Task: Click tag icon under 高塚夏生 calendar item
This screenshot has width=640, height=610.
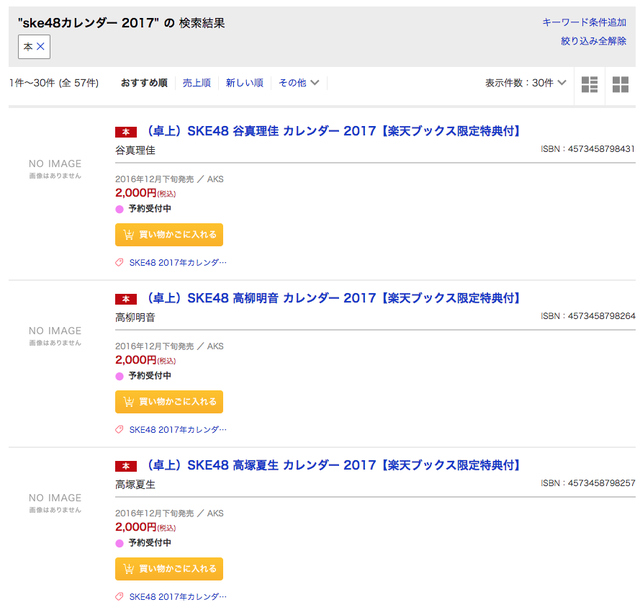Action: point(119,597)
